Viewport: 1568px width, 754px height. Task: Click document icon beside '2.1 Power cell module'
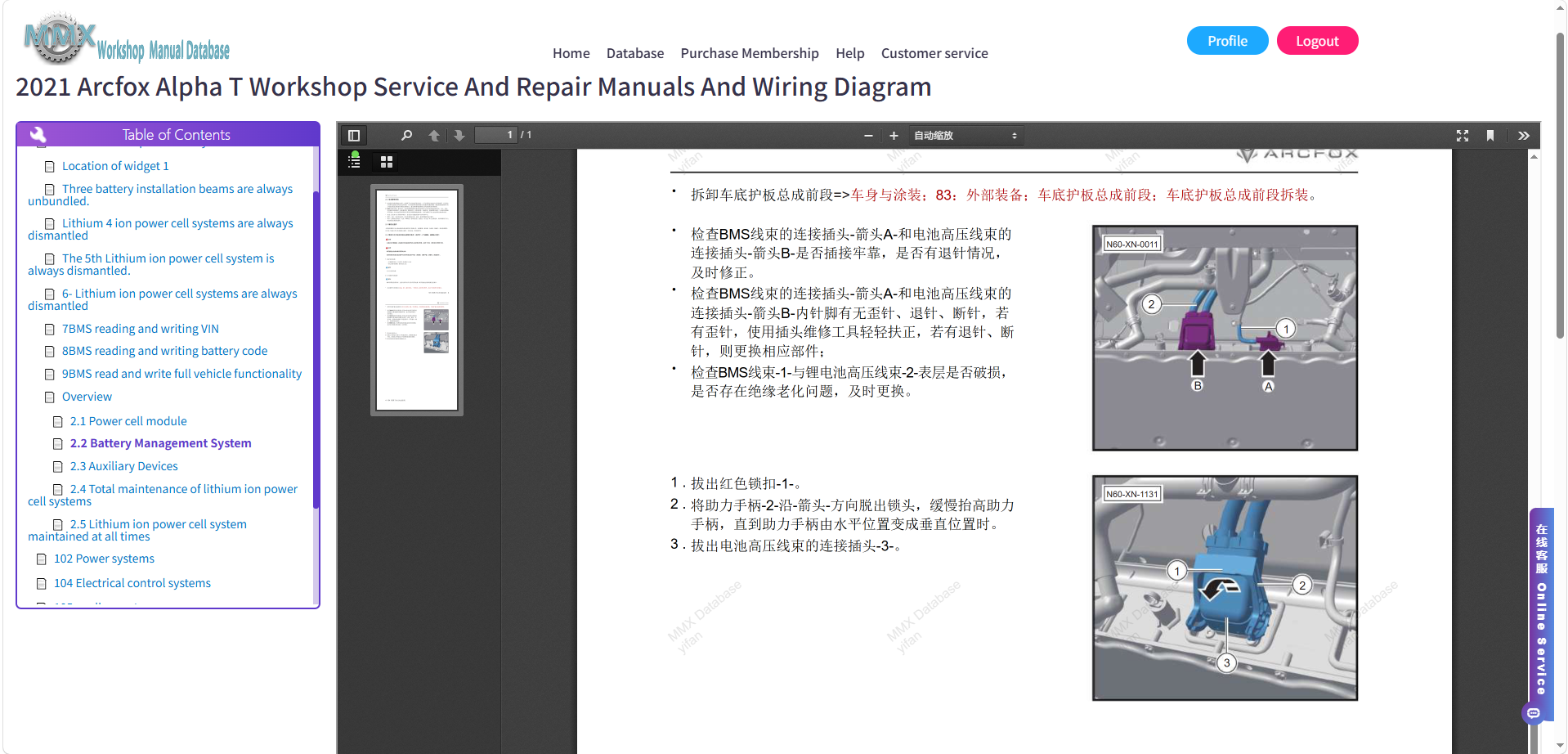[x=58, y=422]
